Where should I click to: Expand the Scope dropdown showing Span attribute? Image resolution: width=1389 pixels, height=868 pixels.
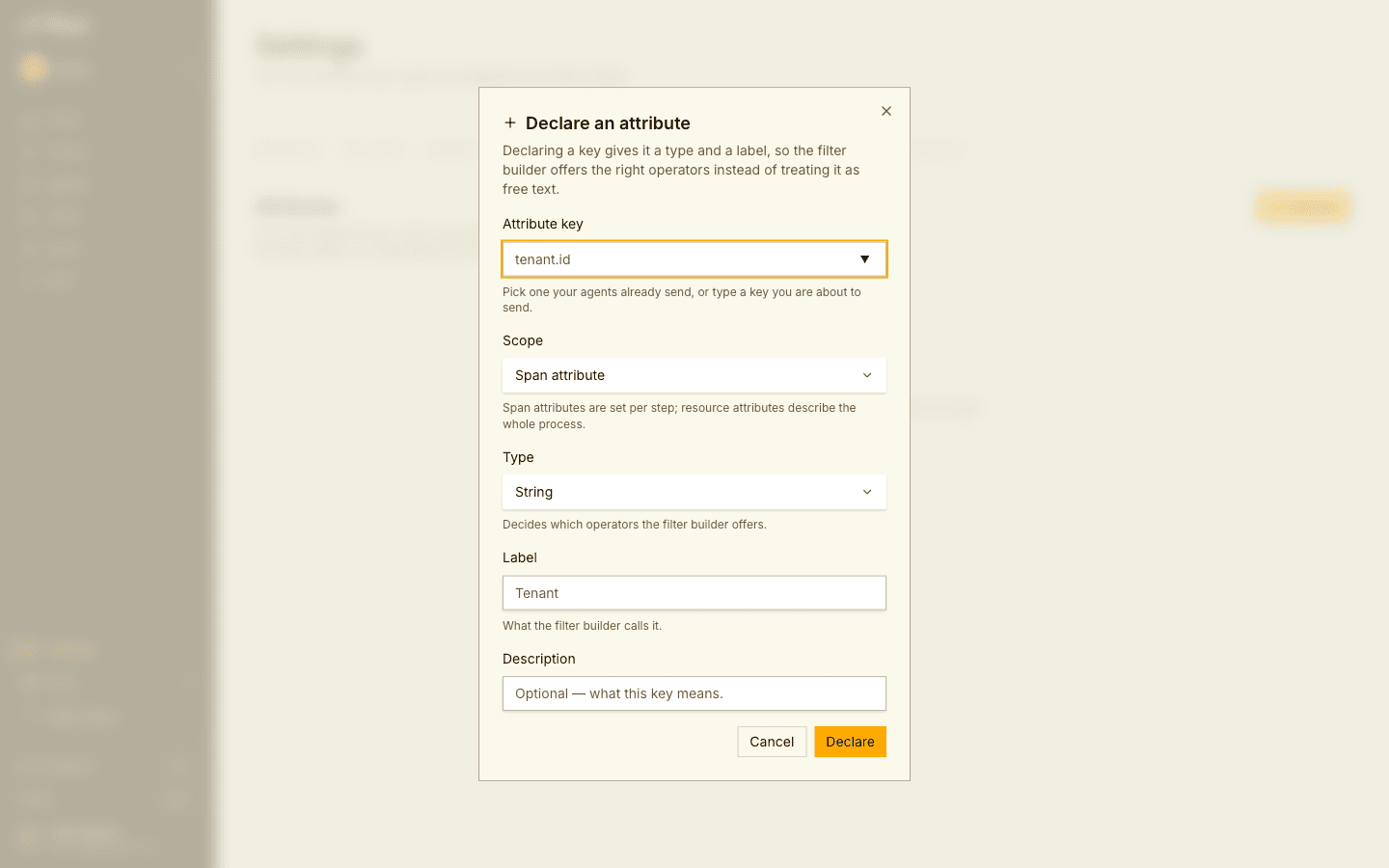pos(694,375)
